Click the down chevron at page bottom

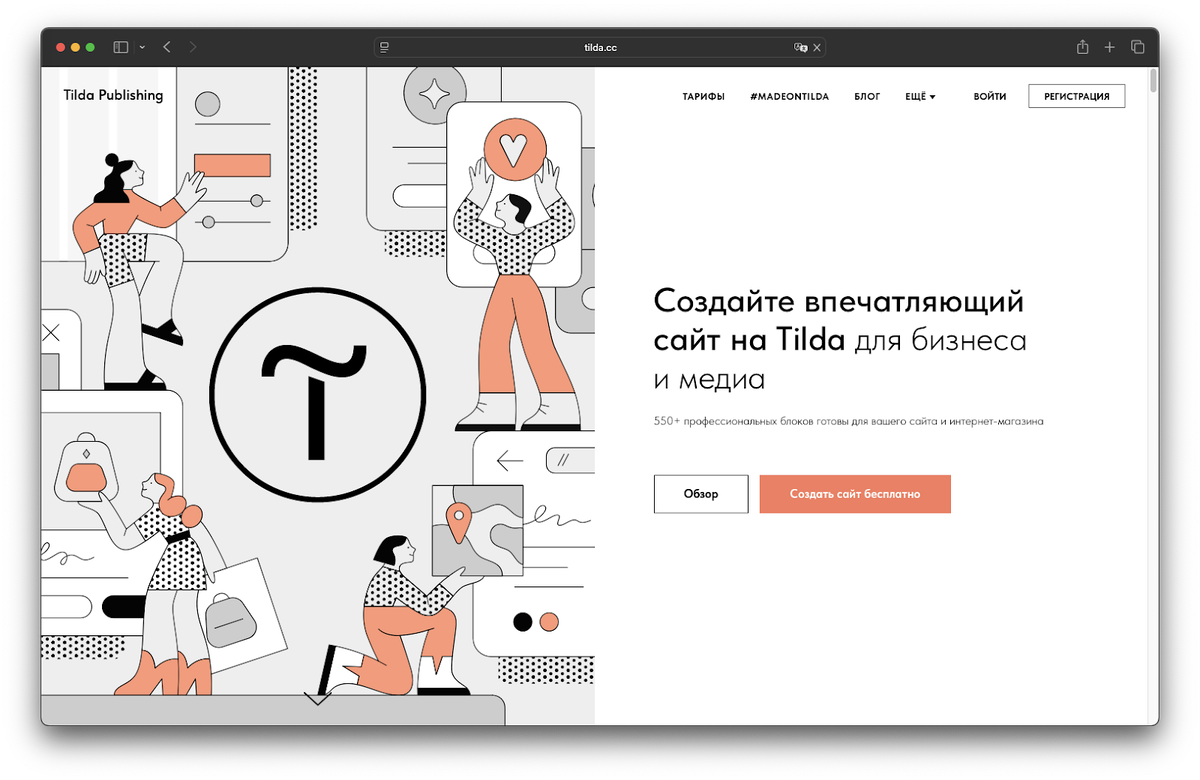point(317,699)
